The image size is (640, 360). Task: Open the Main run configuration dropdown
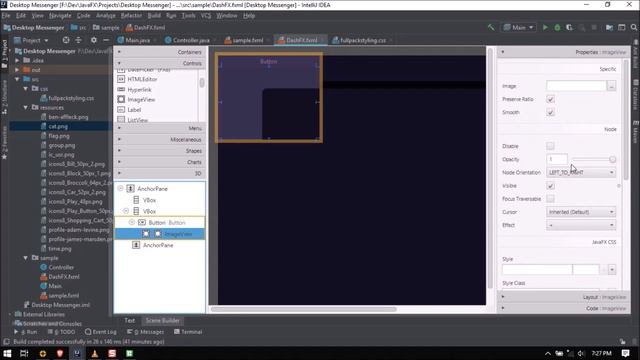pyautogui.click(x=518, y=27)
